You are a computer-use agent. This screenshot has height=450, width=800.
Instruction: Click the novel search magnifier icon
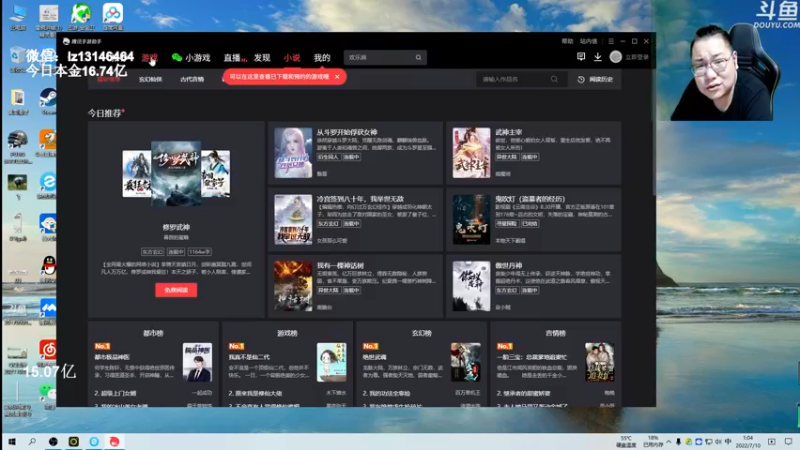tap(555, 79)
